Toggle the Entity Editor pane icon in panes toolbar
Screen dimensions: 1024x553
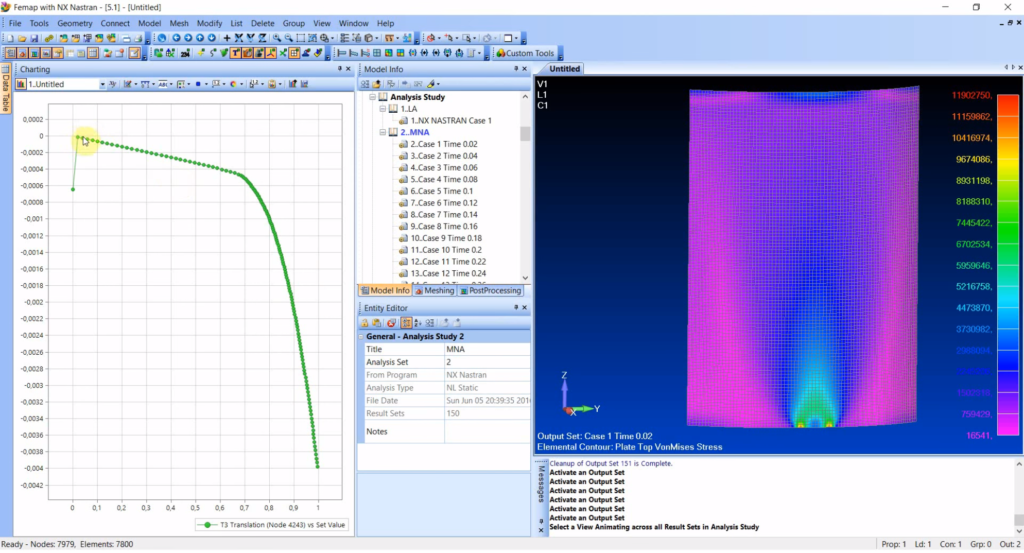coord(57,53)
